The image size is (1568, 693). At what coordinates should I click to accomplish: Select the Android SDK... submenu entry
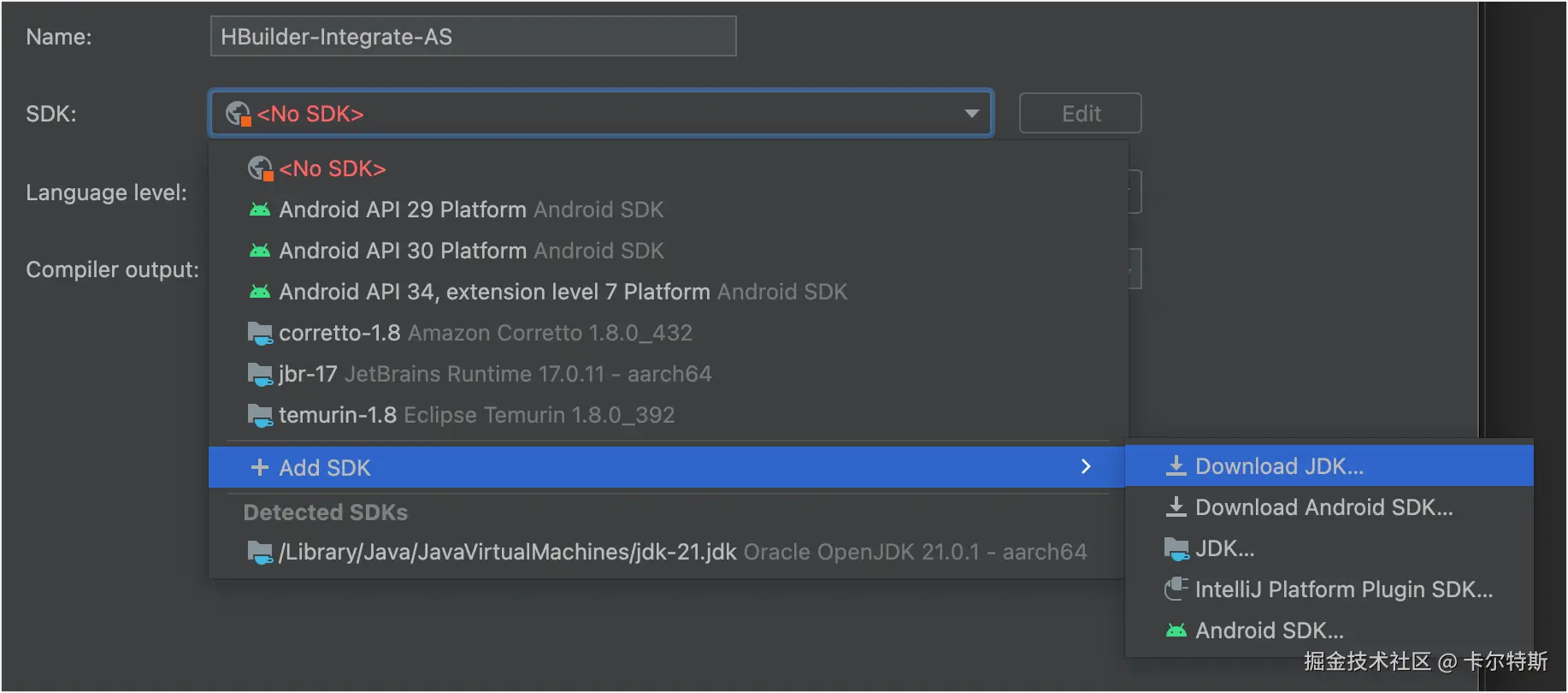tap(1269, 631)
